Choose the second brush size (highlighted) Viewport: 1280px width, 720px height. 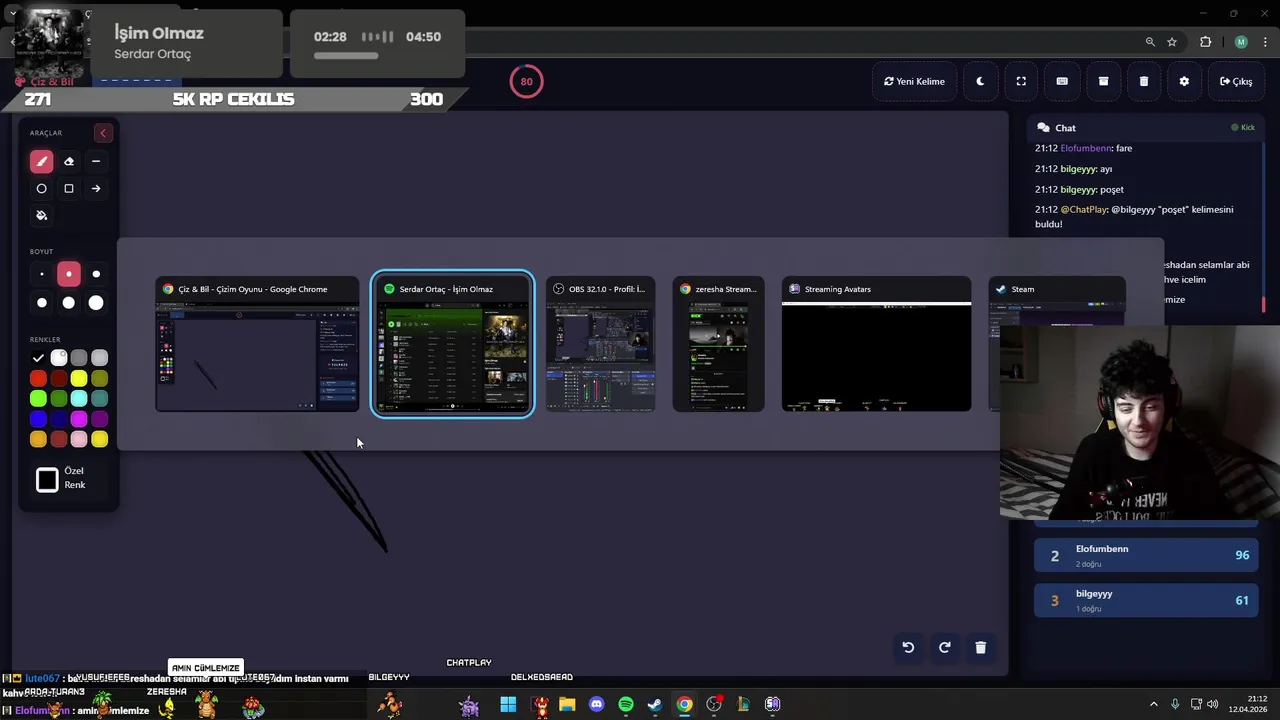click(x=69, y=274)
